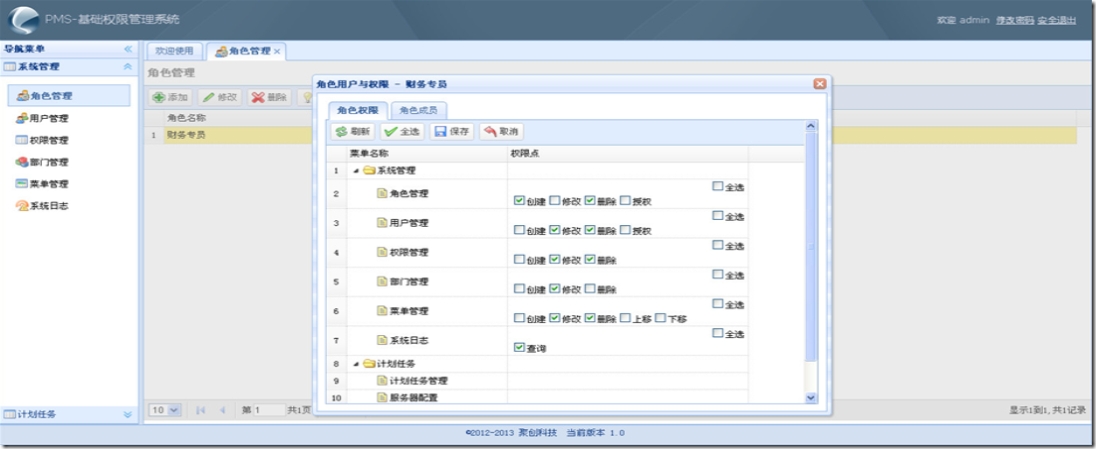Click the 刷新 refresh button in dialog
This screenshot has width=1096, height=449.
pyautogui.click(x=352, y=131)
